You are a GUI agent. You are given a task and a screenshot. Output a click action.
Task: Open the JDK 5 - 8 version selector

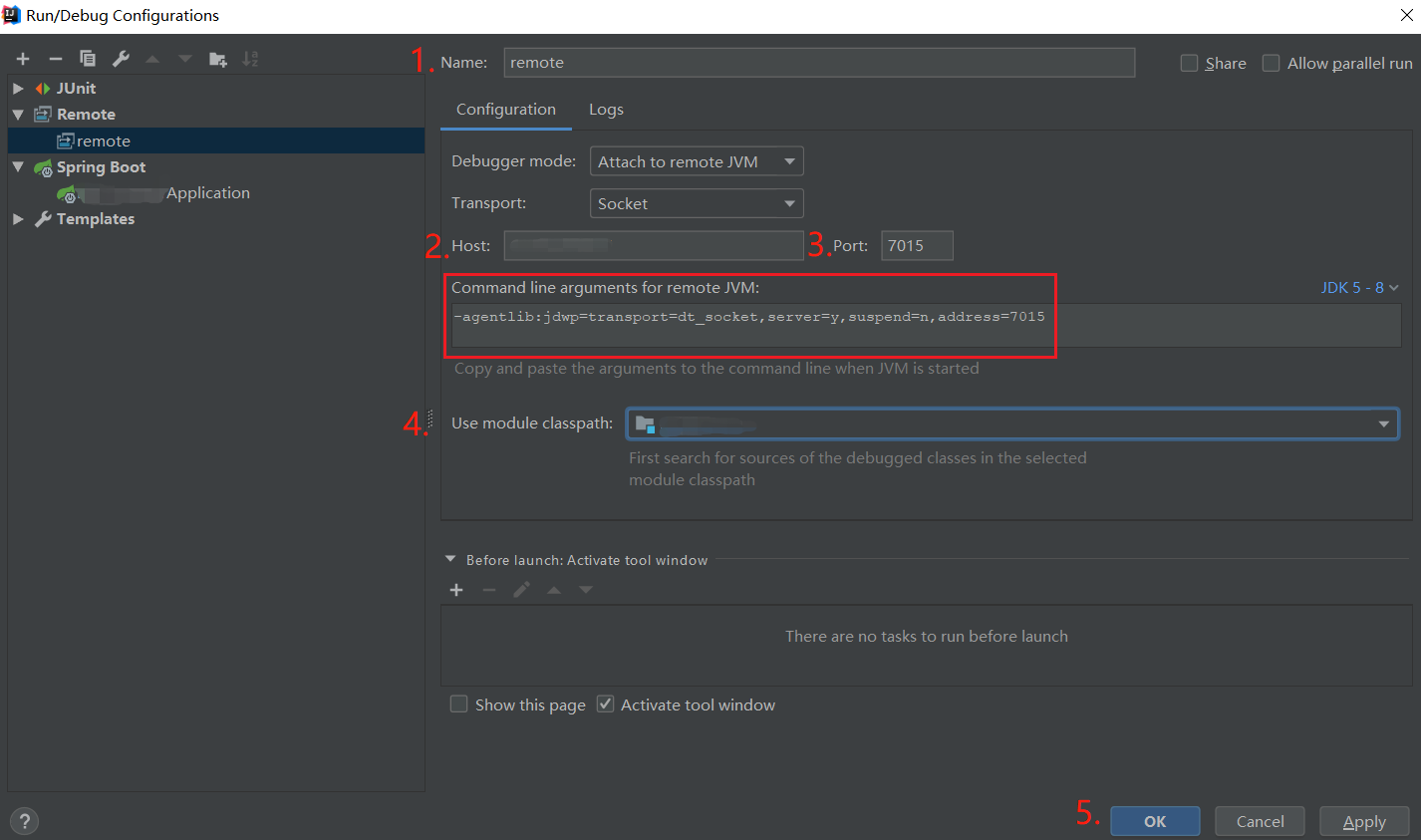tap(1359, 288)
